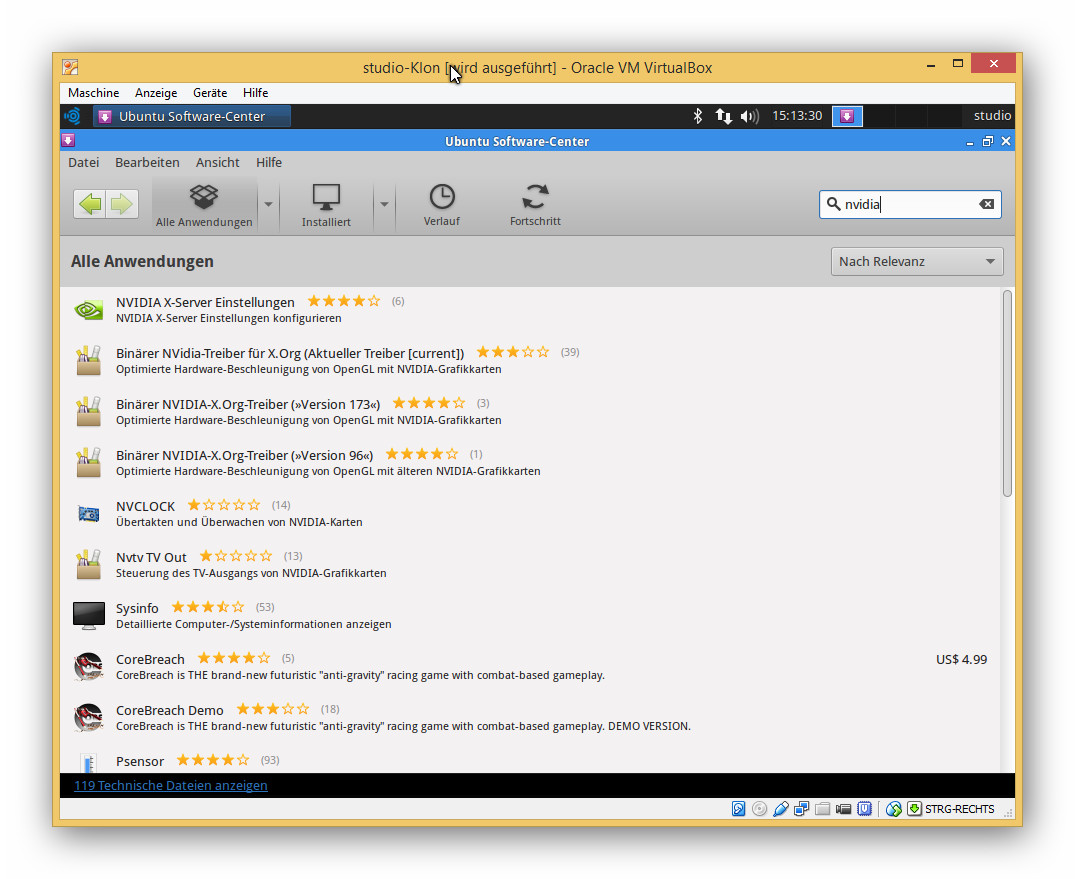This screenshot has height=879, width=1075.
Task: Go back with the left green arrow
Action: point(90,204)
